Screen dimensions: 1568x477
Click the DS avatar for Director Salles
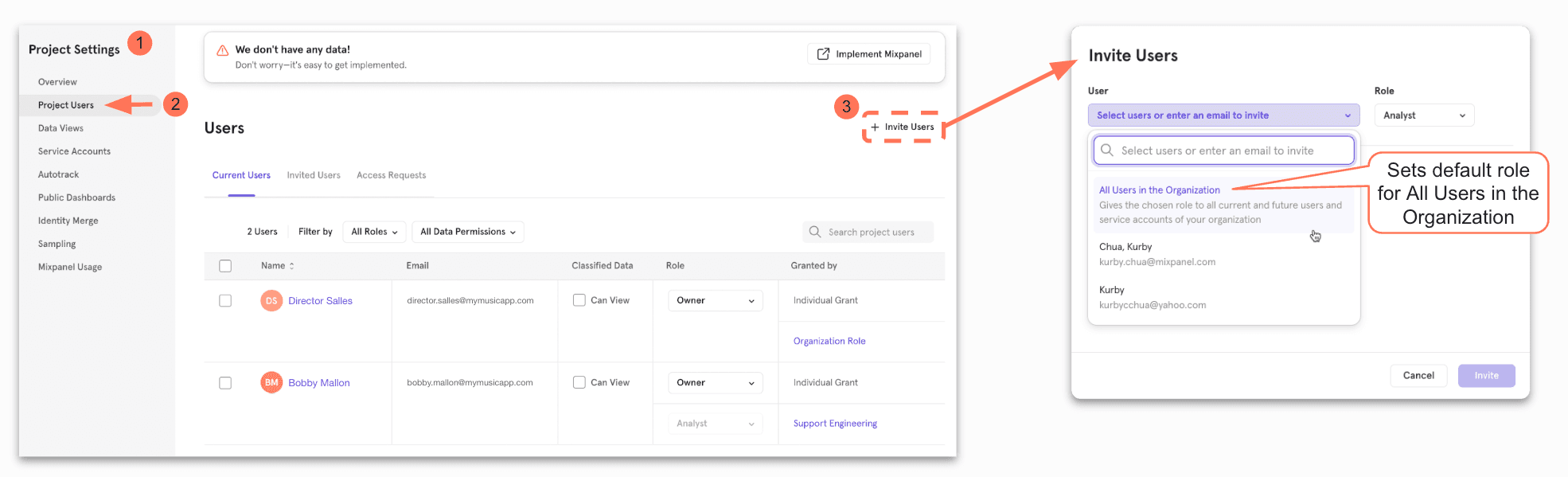pos(271,301)
